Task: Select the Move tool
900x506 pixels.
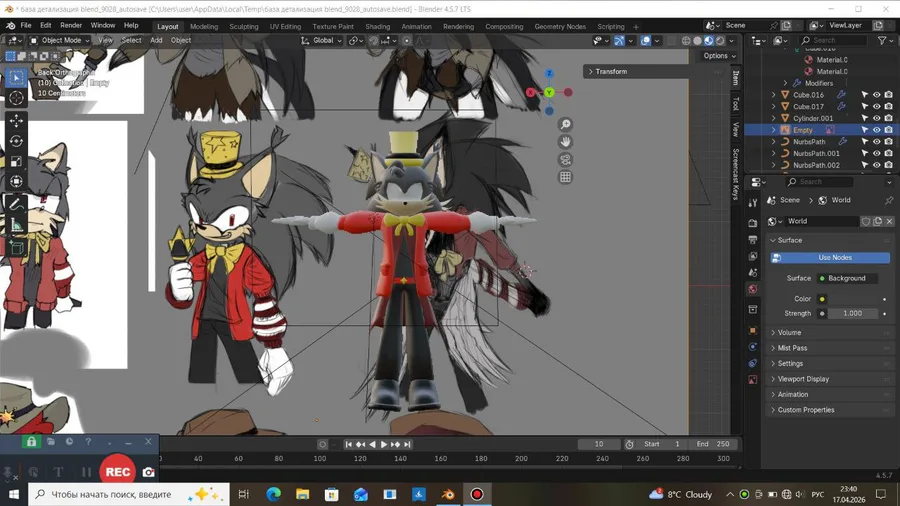Action: tap(16, 120)
